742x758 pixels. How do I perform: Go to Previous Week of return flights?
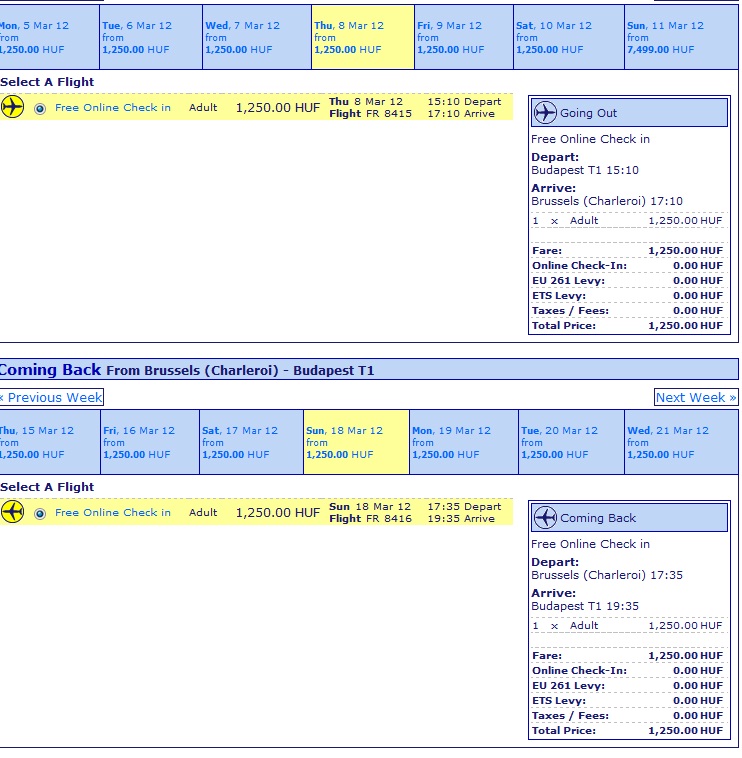tap(51, 397)
